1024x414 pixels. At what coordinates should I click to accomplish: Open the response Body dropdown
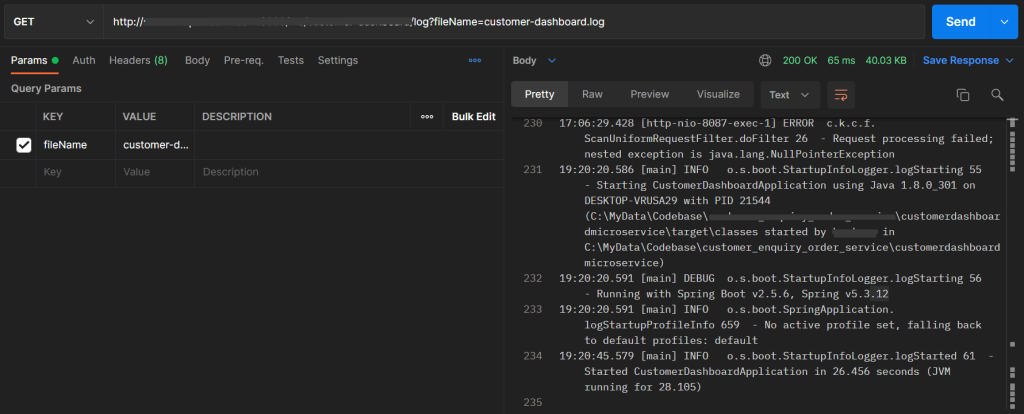535,60
